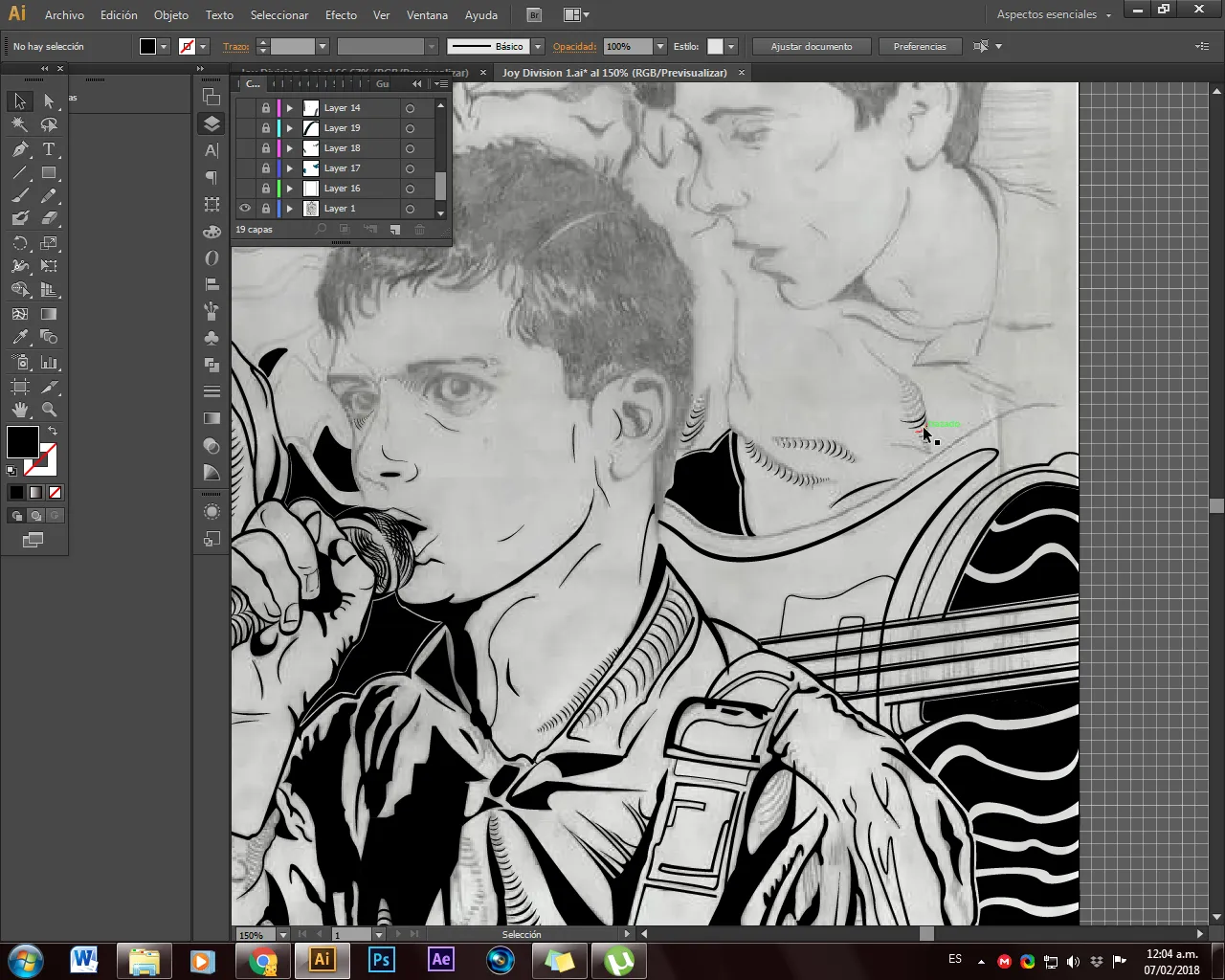The height and width of the screenshot is (980, 1225).
Task: Open the Básico brush definition dropdown
Action: coord(538,46)
